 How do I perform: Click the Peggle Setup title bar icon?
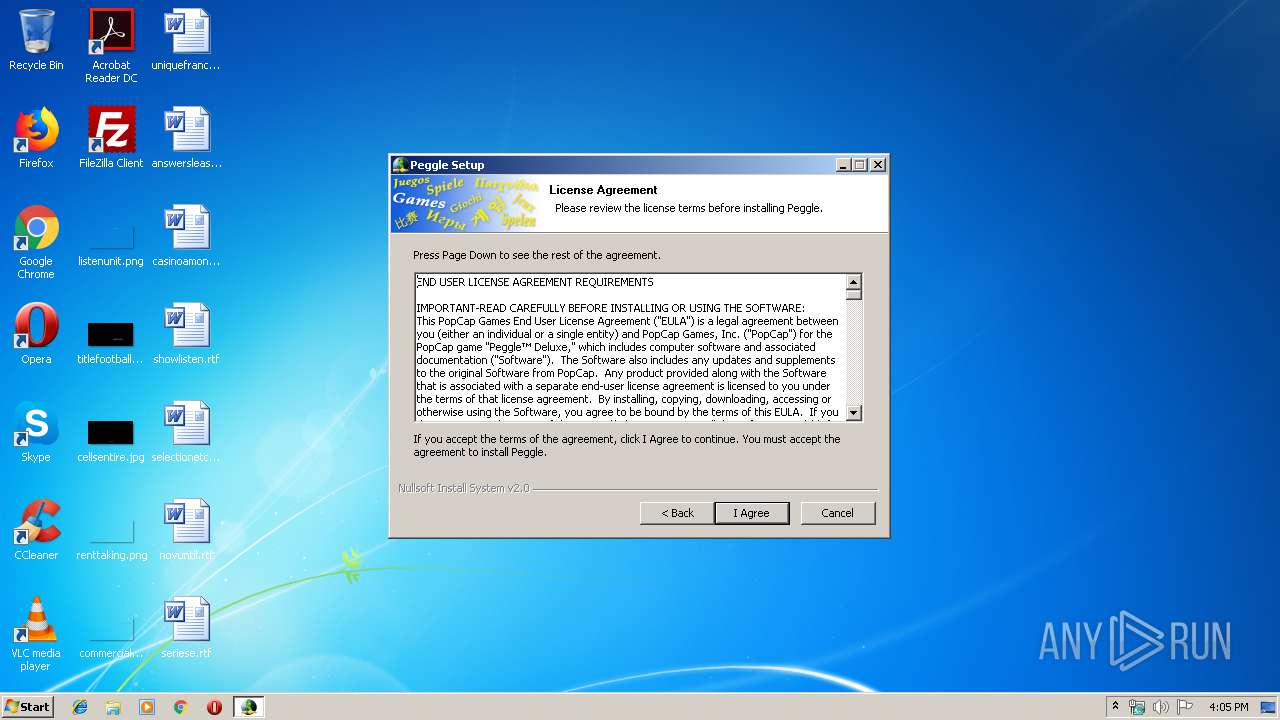(400, 165)
